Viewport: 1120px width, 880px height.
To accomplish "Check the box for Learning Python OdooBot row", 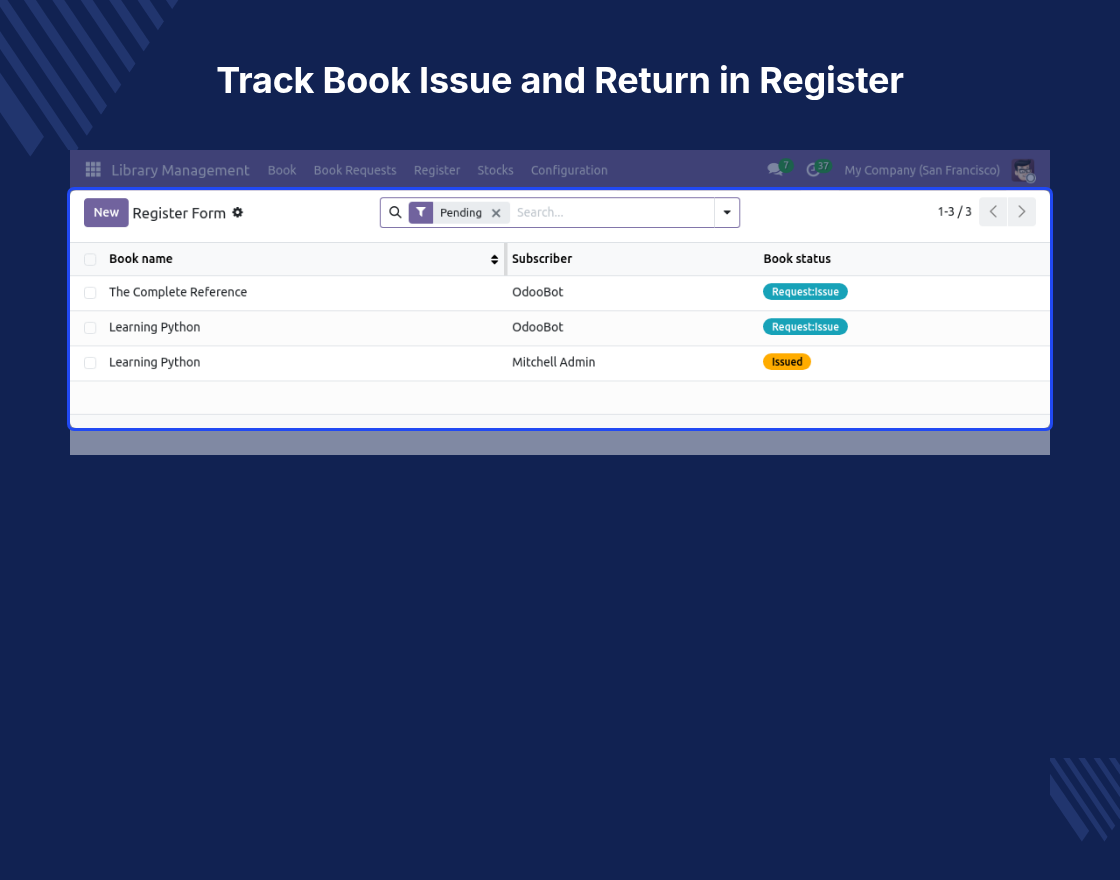I will (90, 328).
